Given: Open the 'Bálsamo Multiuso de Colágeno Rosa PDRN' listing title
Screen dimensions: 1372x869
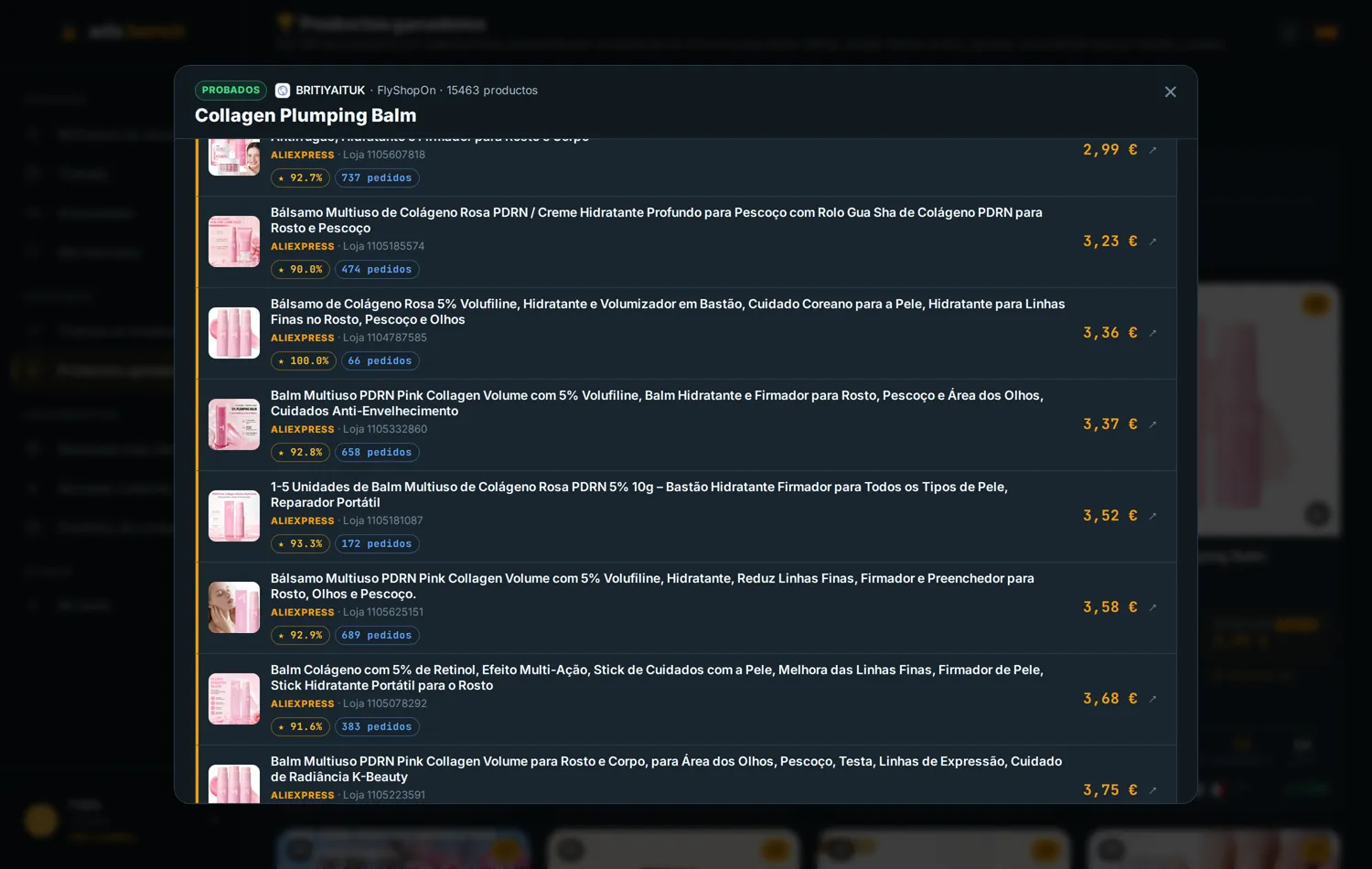Looking at the screenshot, I should [656, 220].
